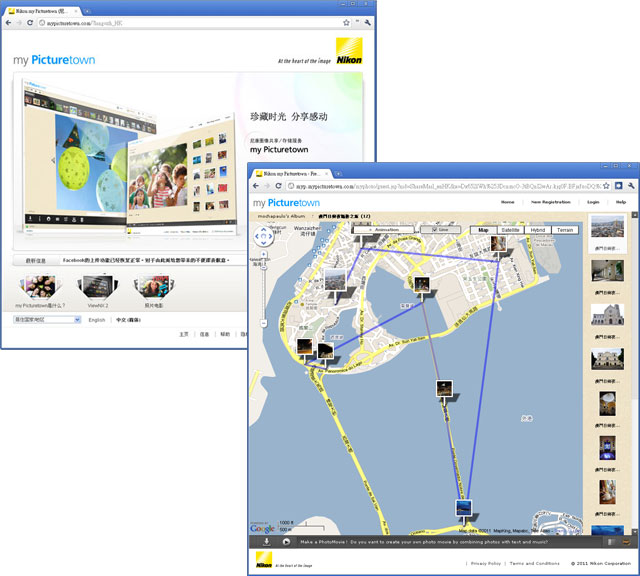The width and height of the screenshot is (640, 576).
Task: Click the map pan control circle
Action: 264,236
